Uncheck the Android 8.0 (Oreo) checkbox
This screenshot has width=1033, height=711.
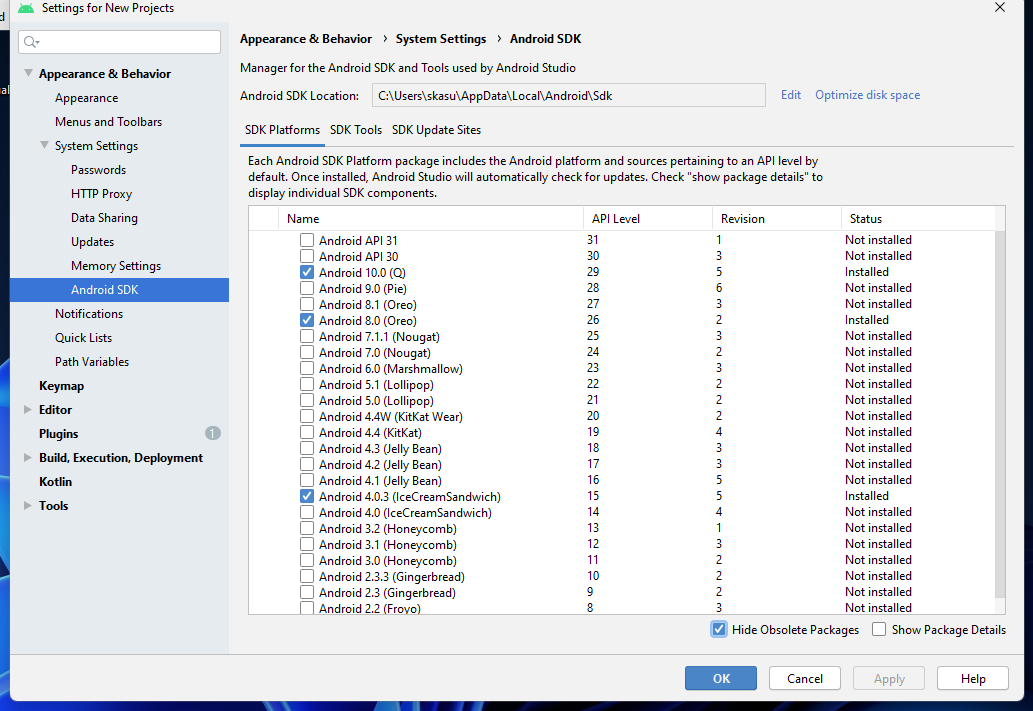tap(307, 320)
